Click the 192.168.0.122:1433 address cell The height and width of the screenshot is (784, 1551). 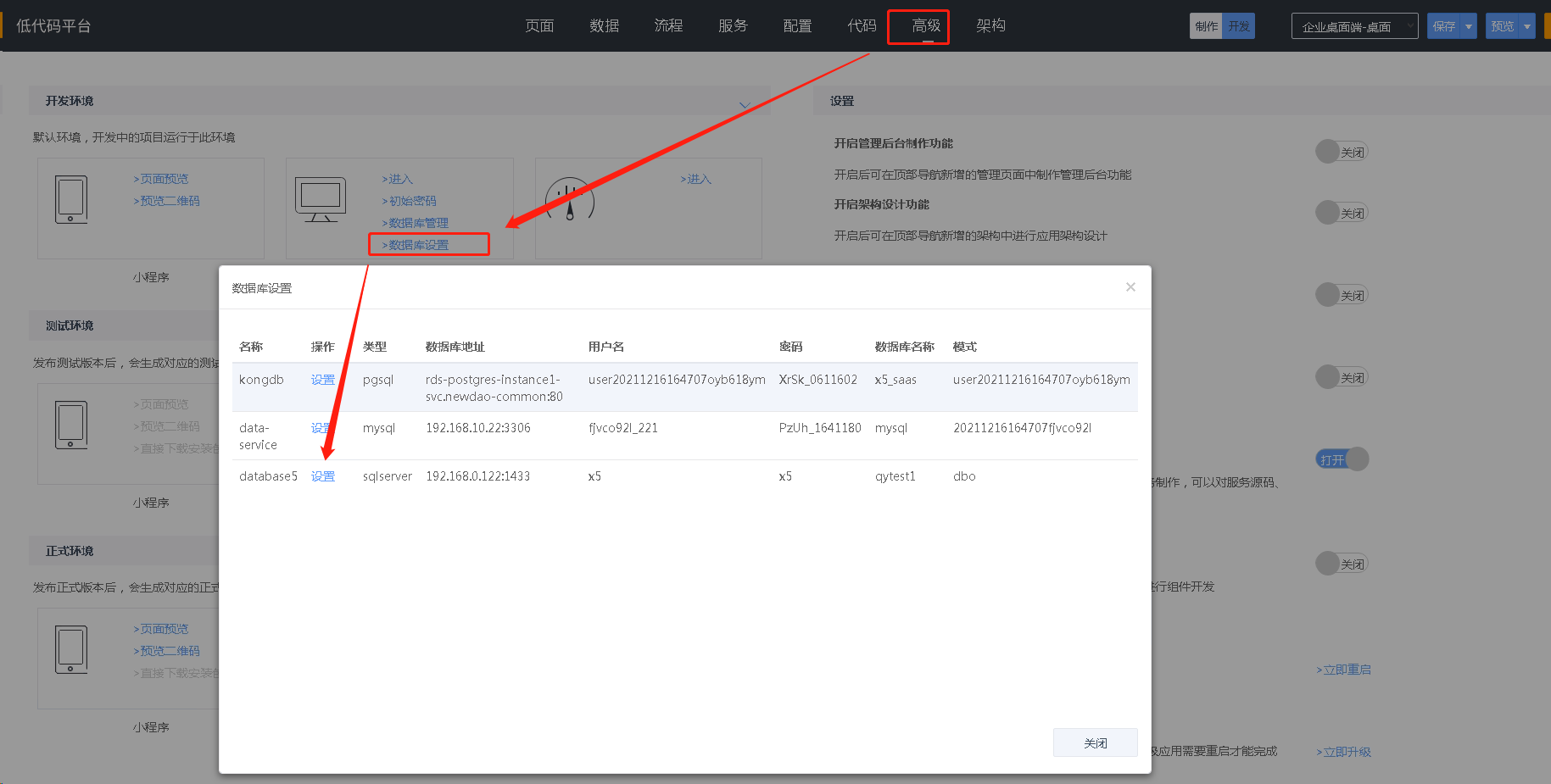pos(478,476)
